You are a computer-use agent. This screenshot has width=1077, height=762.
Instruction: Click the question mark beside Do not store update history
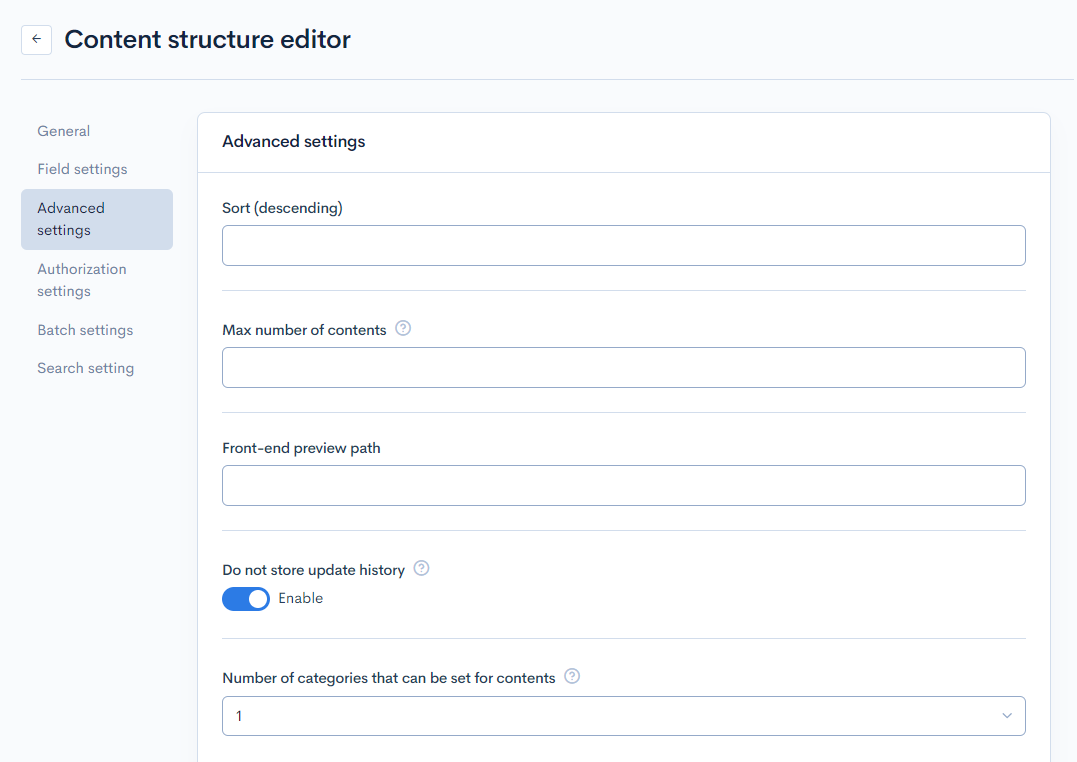(421, 568)
